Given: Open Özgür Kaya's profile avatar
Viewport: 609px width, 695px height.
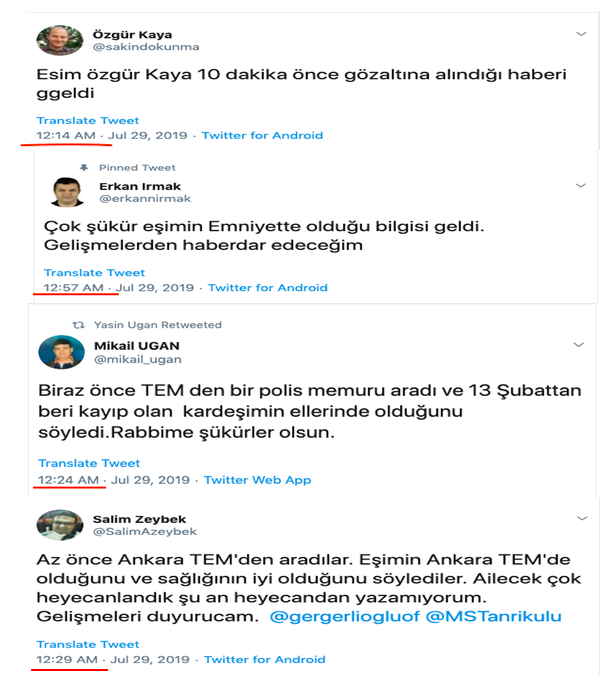Looking at the screenshot, I should [x=60, y=40].
